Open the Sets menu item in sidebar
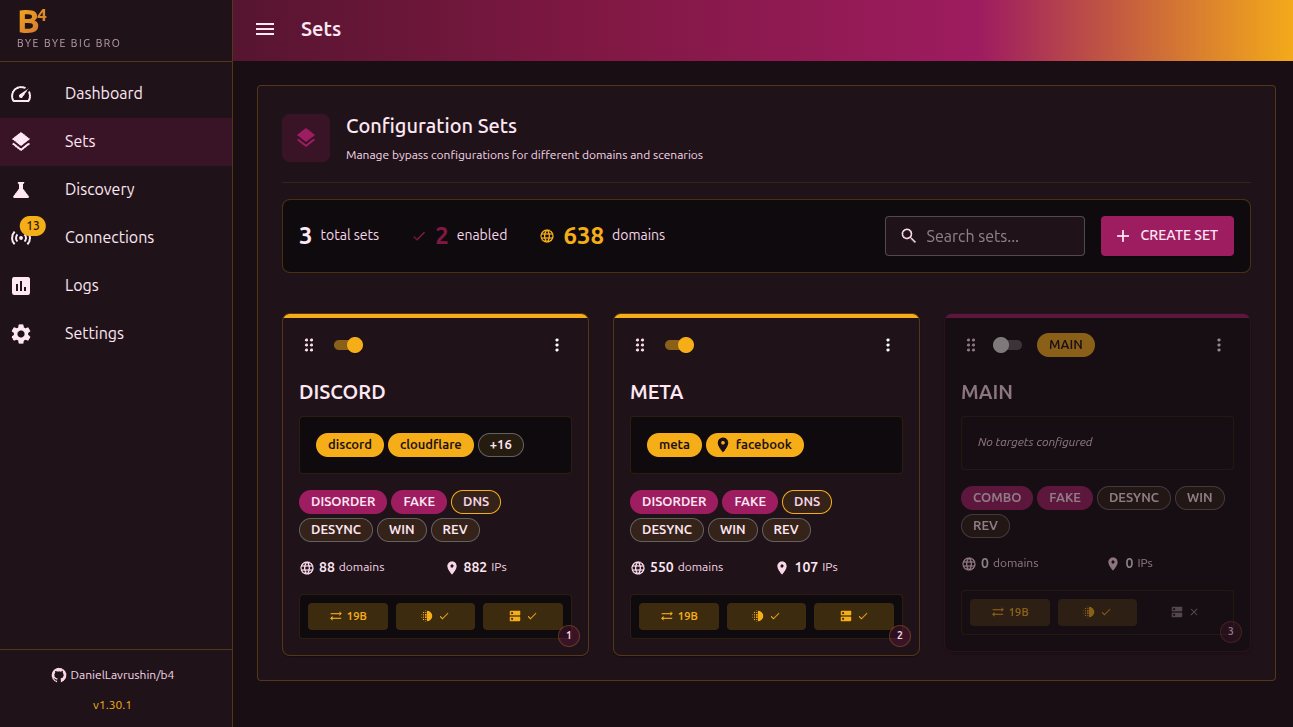Image resolution: width=1293 pixels, height=727 pixels. [x=80, y=141]
